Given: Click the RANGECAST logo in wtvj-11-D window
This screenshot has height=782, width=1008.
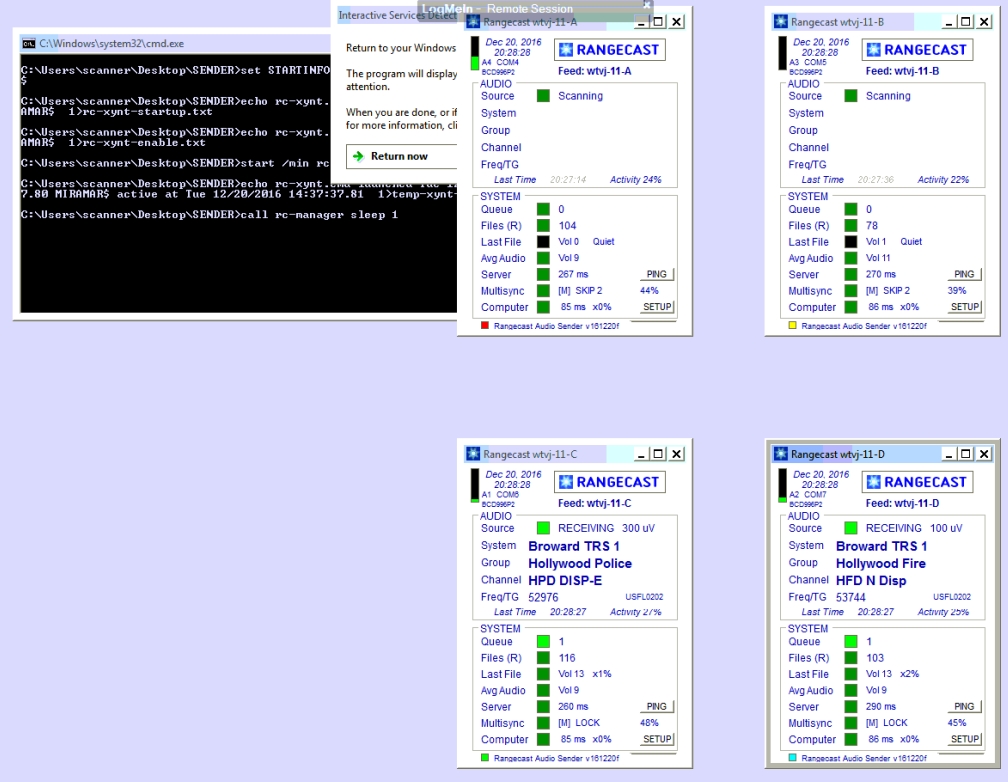Looking at the screenshot, I should (x=917, y=482).
